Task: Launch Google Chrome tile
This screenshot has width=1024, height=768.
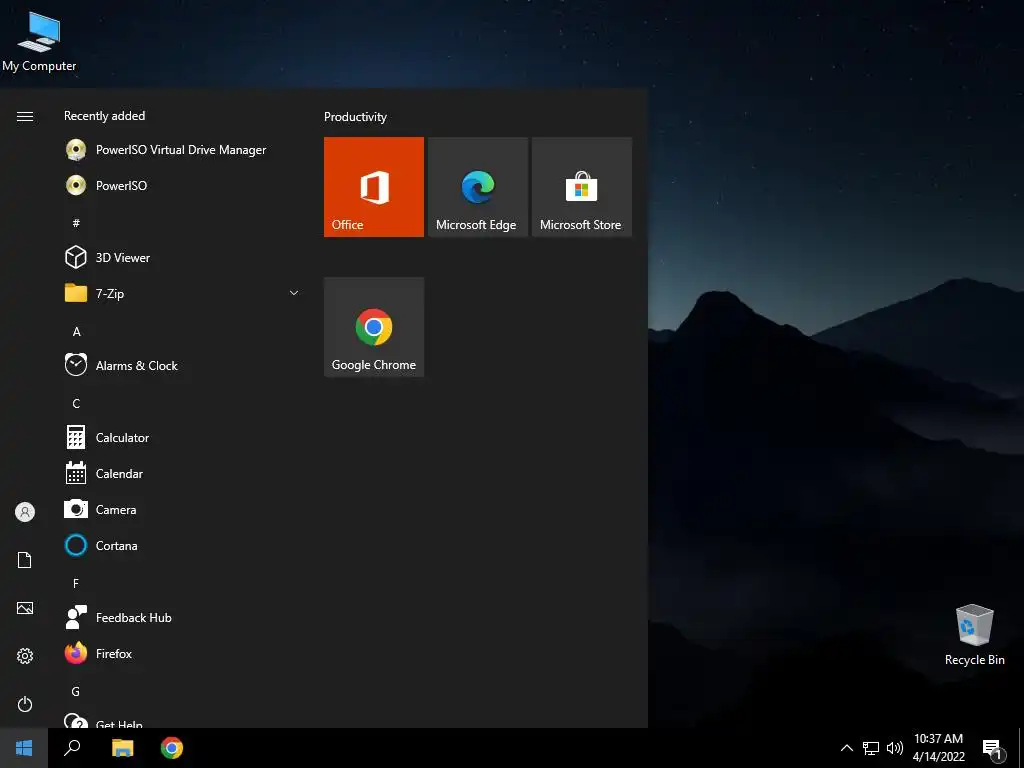Action: point(374,327)
